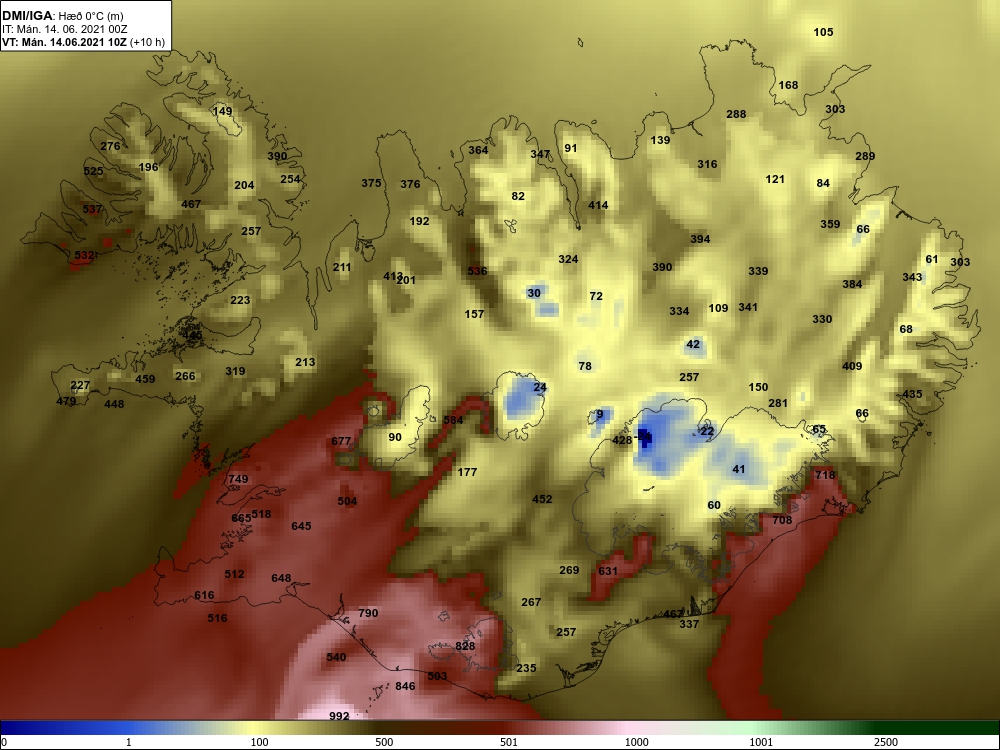Click the 'DMI/IGA: Hæð 0°C (m)' title text

click(x=62, y=16)
